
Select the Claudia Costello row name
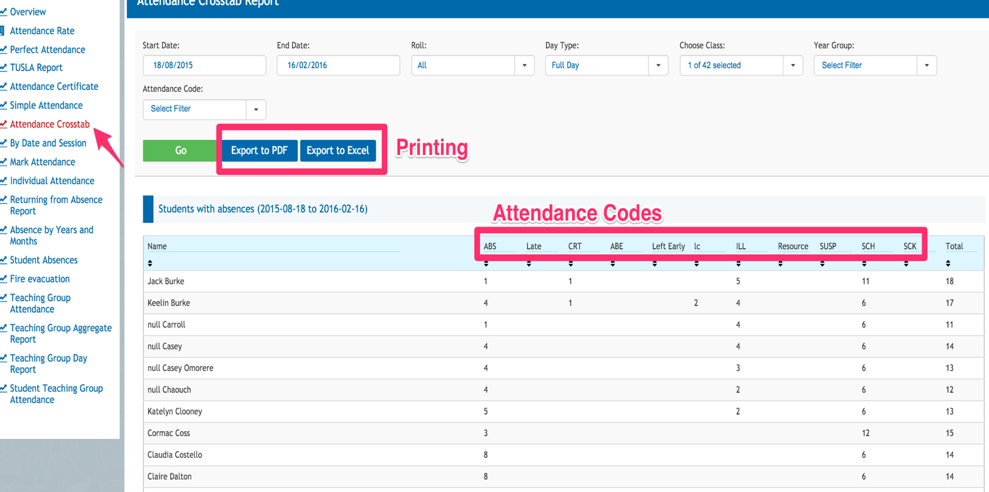pos(174,455)
